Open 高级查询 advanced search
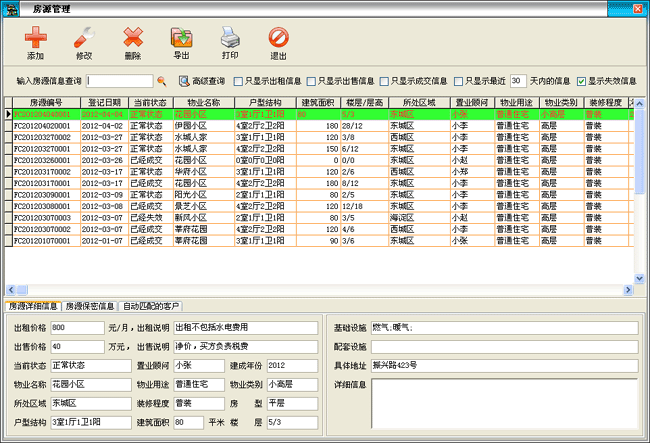 (x=201, y=81)
